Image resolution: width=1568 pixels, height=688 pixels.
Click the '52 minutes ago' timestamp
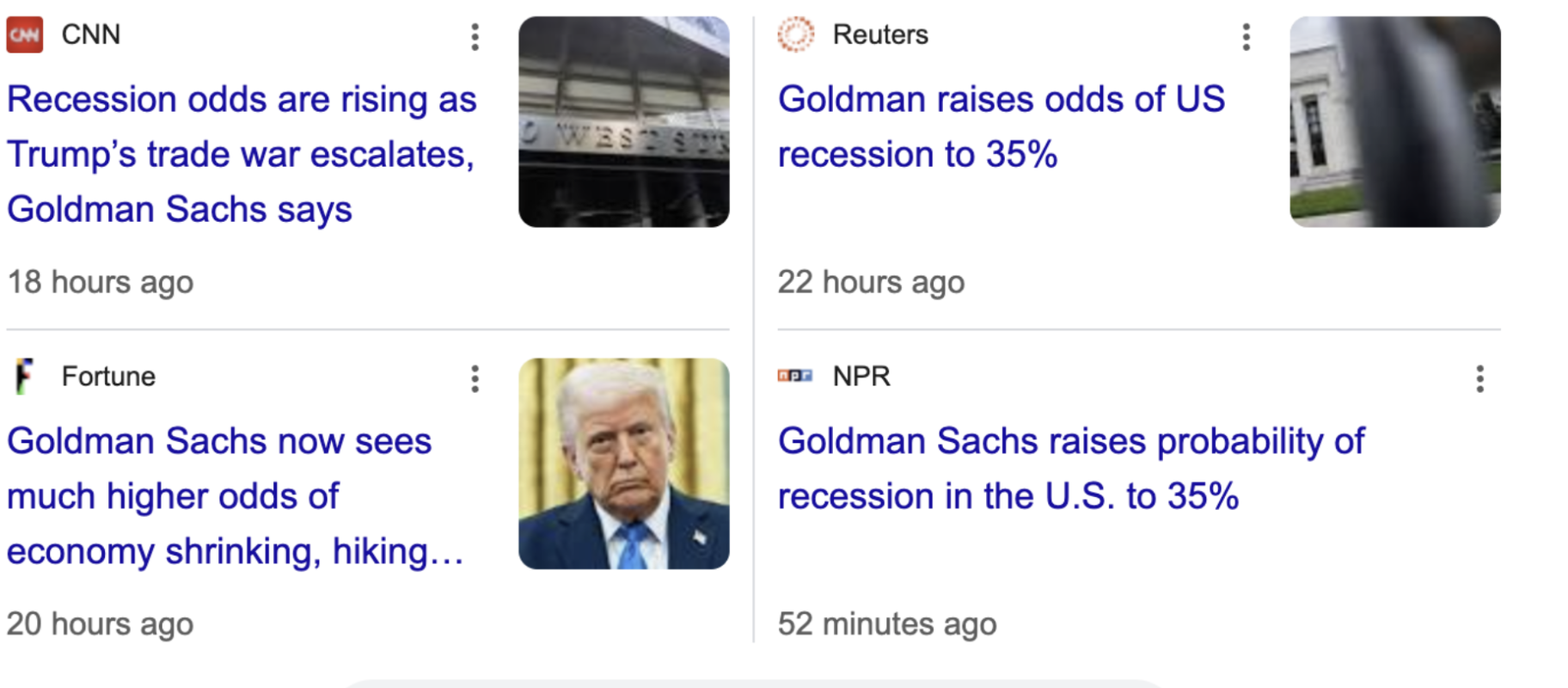tap(887, 623)
